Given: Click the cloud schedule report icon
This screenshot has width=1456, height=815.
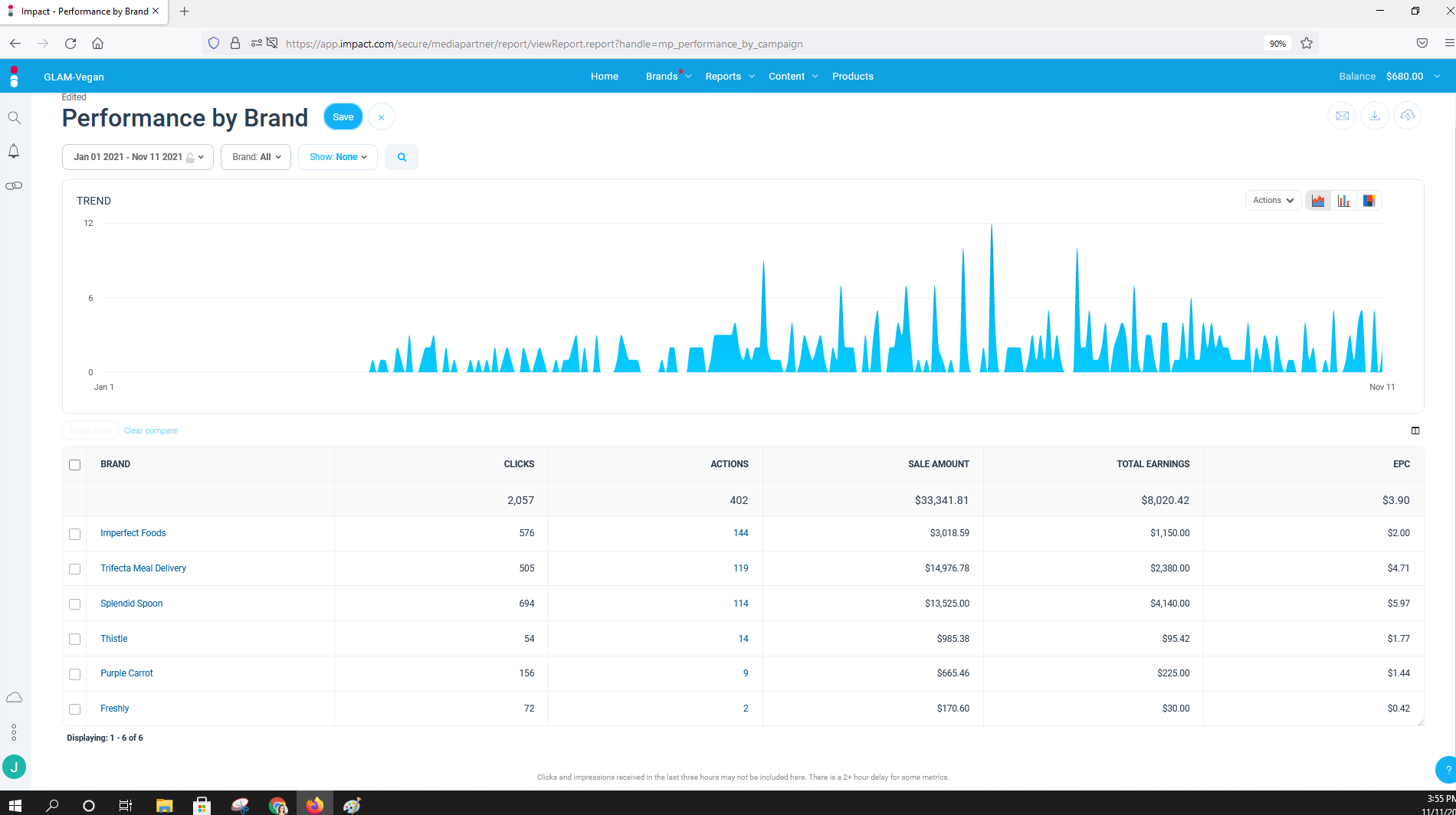Looking at the screenshot, I should tap(1408, 116).
